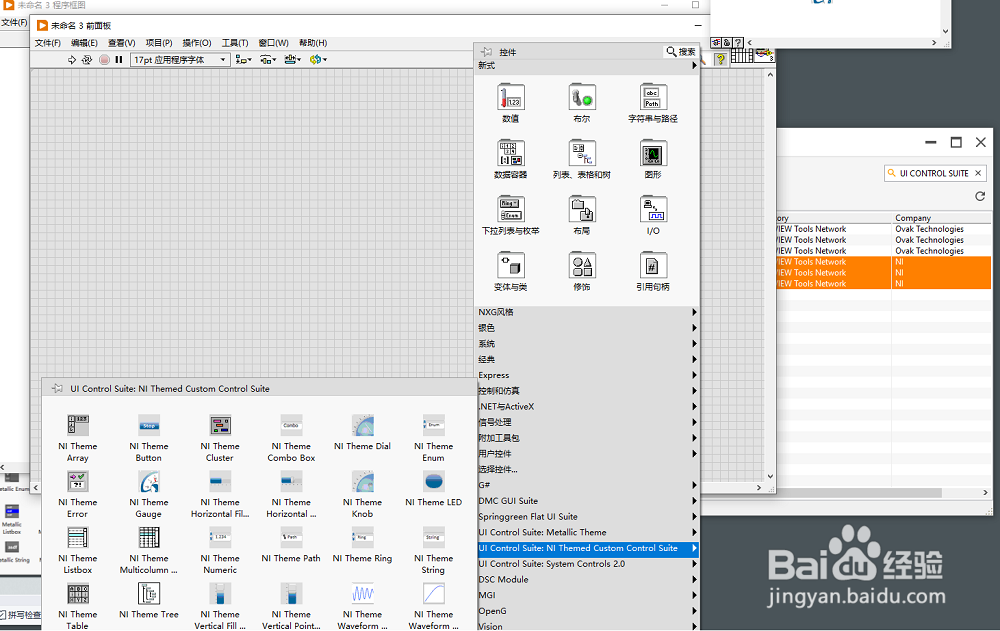Click the Pause toolbar button

click(119, 59)
